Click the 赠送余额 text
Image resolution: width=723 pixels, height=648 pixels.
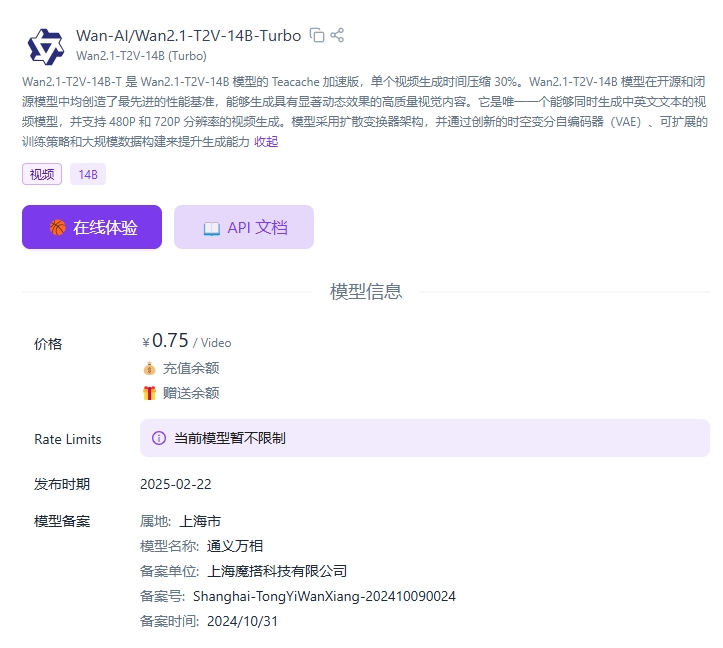coord(191,393)
